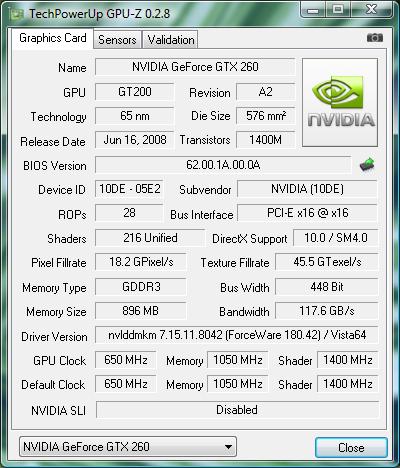Viewport: 400px width, 468px height.
Task: Click Texture Fillrate value 45.5 GTexel/s
Action: [327, 262]
